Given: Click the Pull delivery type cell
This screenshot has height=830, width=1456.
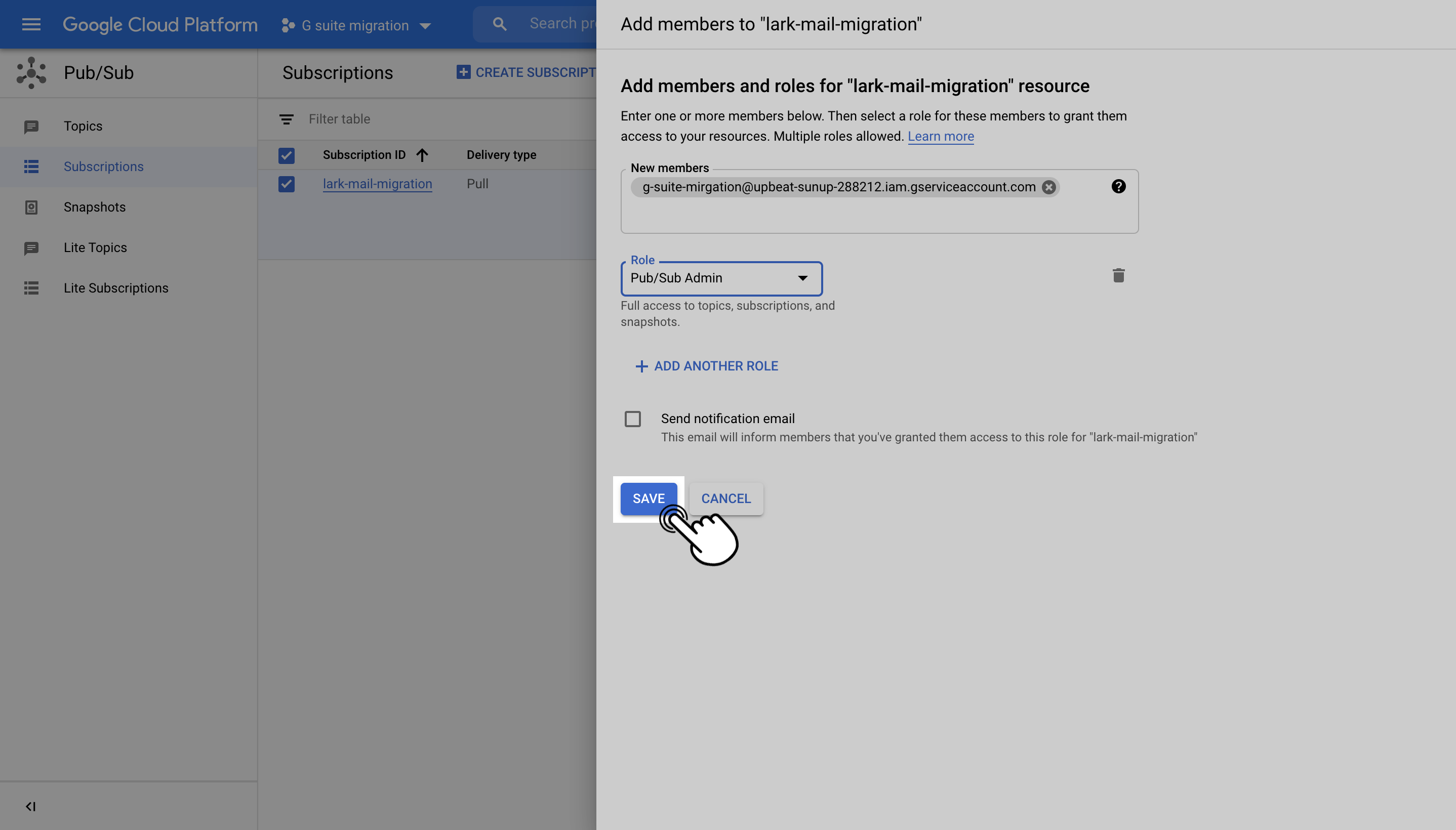Looking at the screenshot, I should 477,184.
